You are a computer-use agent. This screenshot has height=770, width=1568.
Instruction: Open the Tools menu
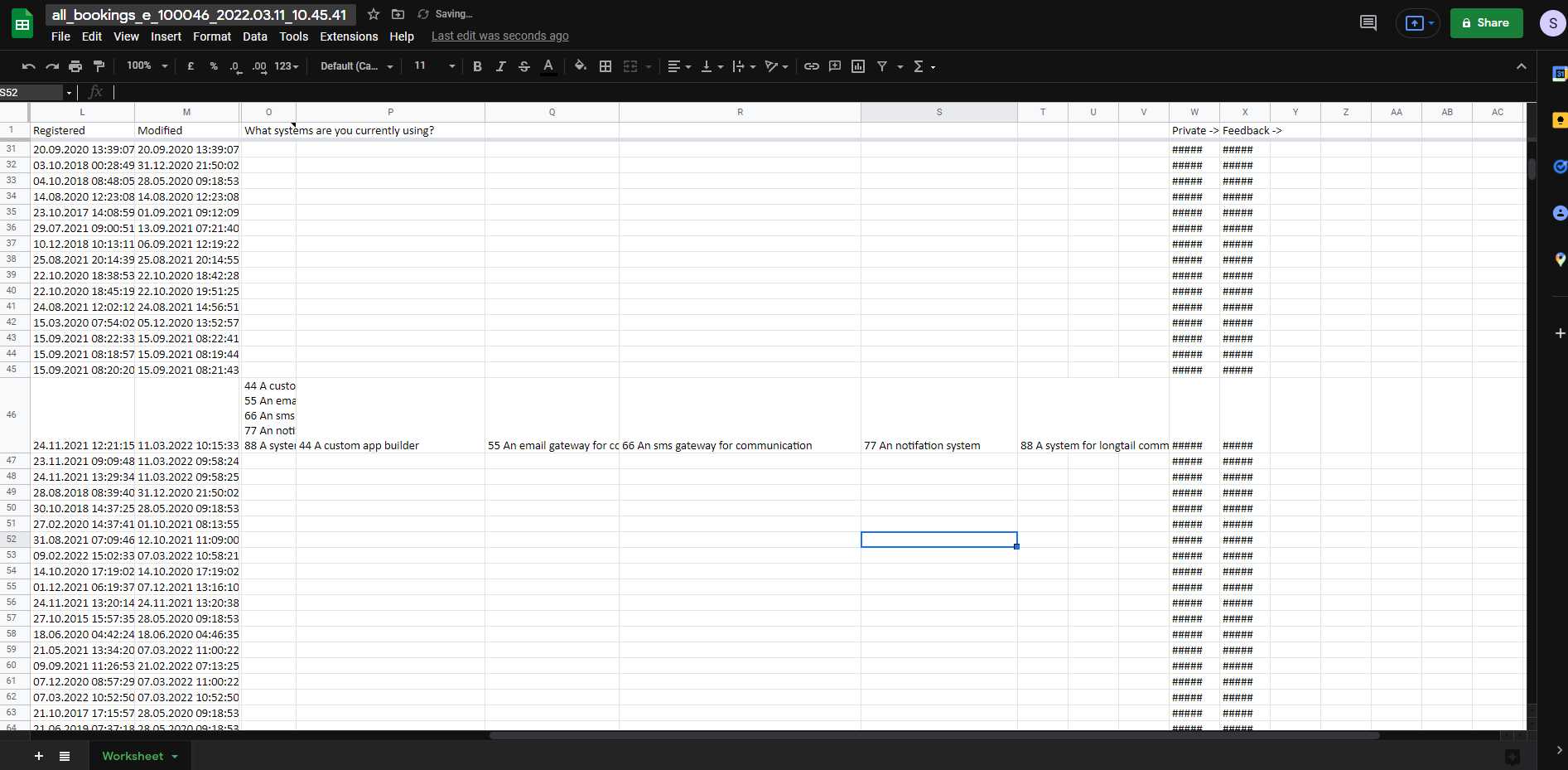click(x=293, y=36)
